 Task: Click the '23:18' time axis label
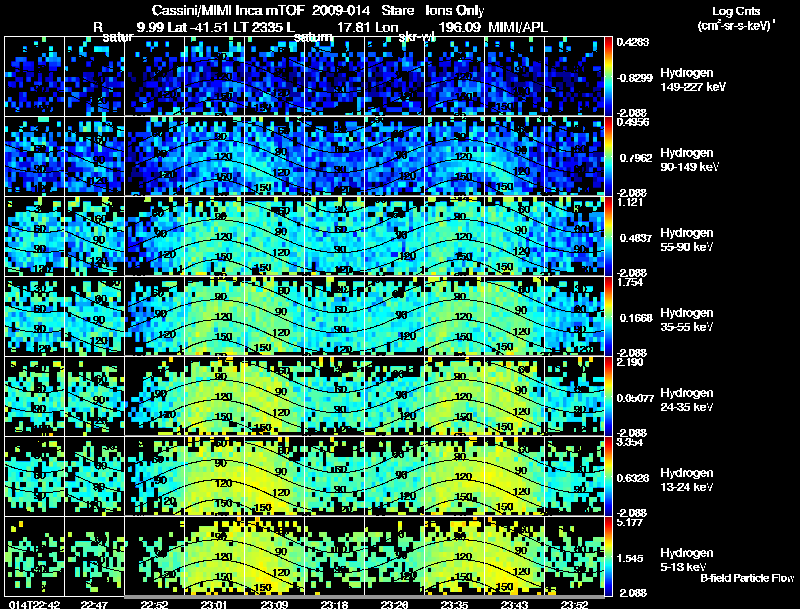(334, 604)
